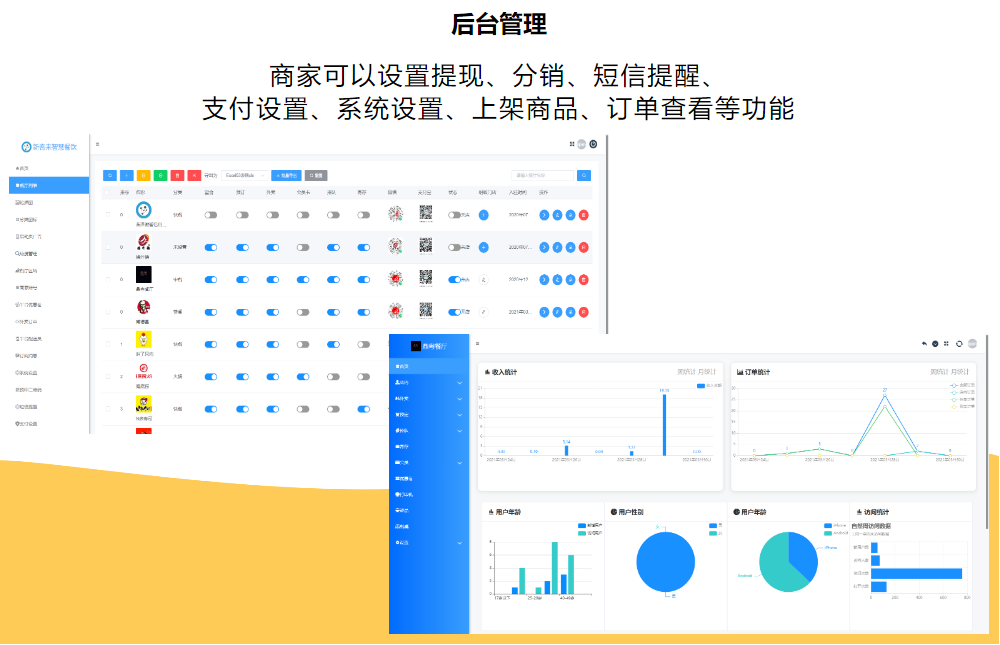This screenshot has width=1000, height=645.
Task: Click dashboard window vertical scrollbar
Action: coord(987,431)
